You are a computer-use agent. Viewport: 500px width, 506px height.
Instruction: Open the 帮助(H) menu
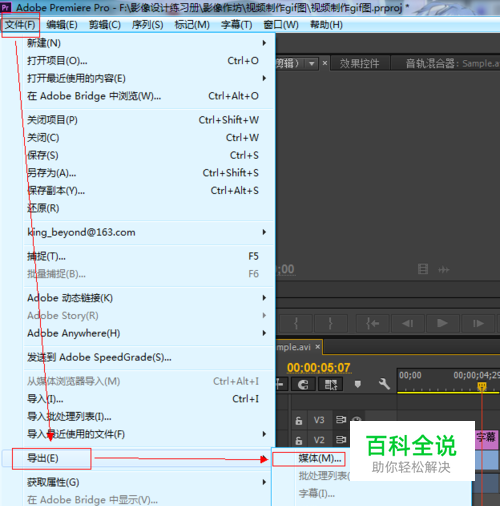pyautogui.click(x=326, y=25)
